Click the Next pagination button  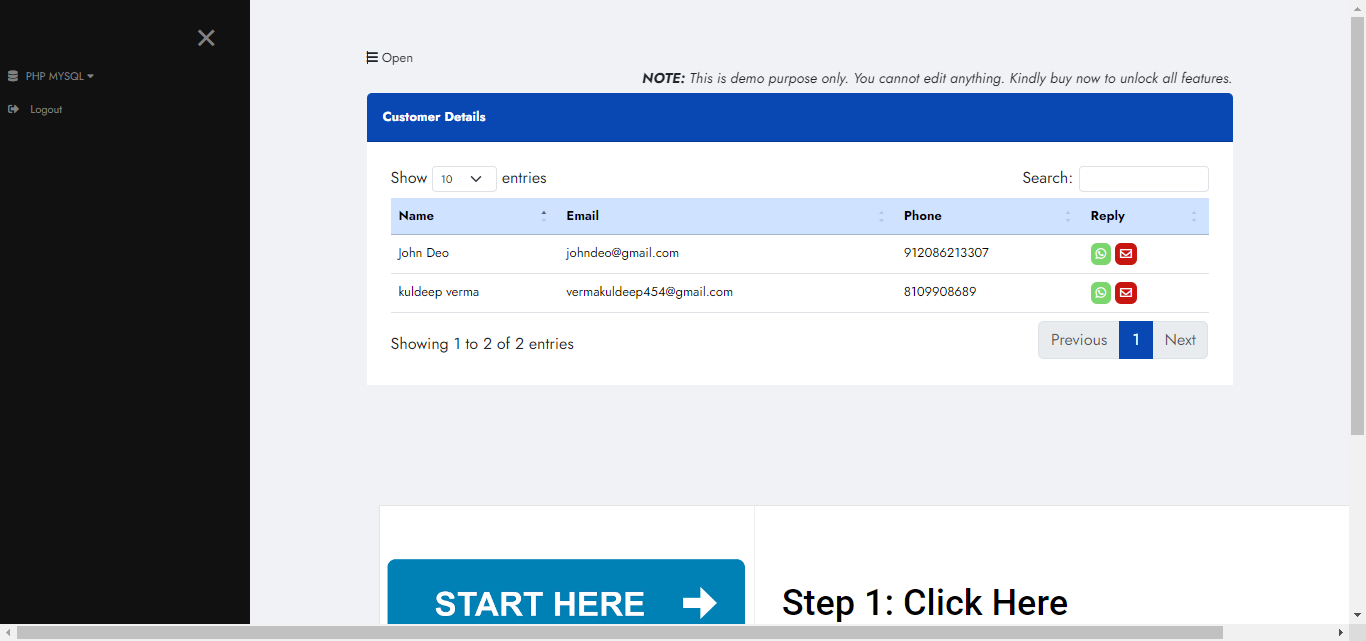coord(1180,340)
